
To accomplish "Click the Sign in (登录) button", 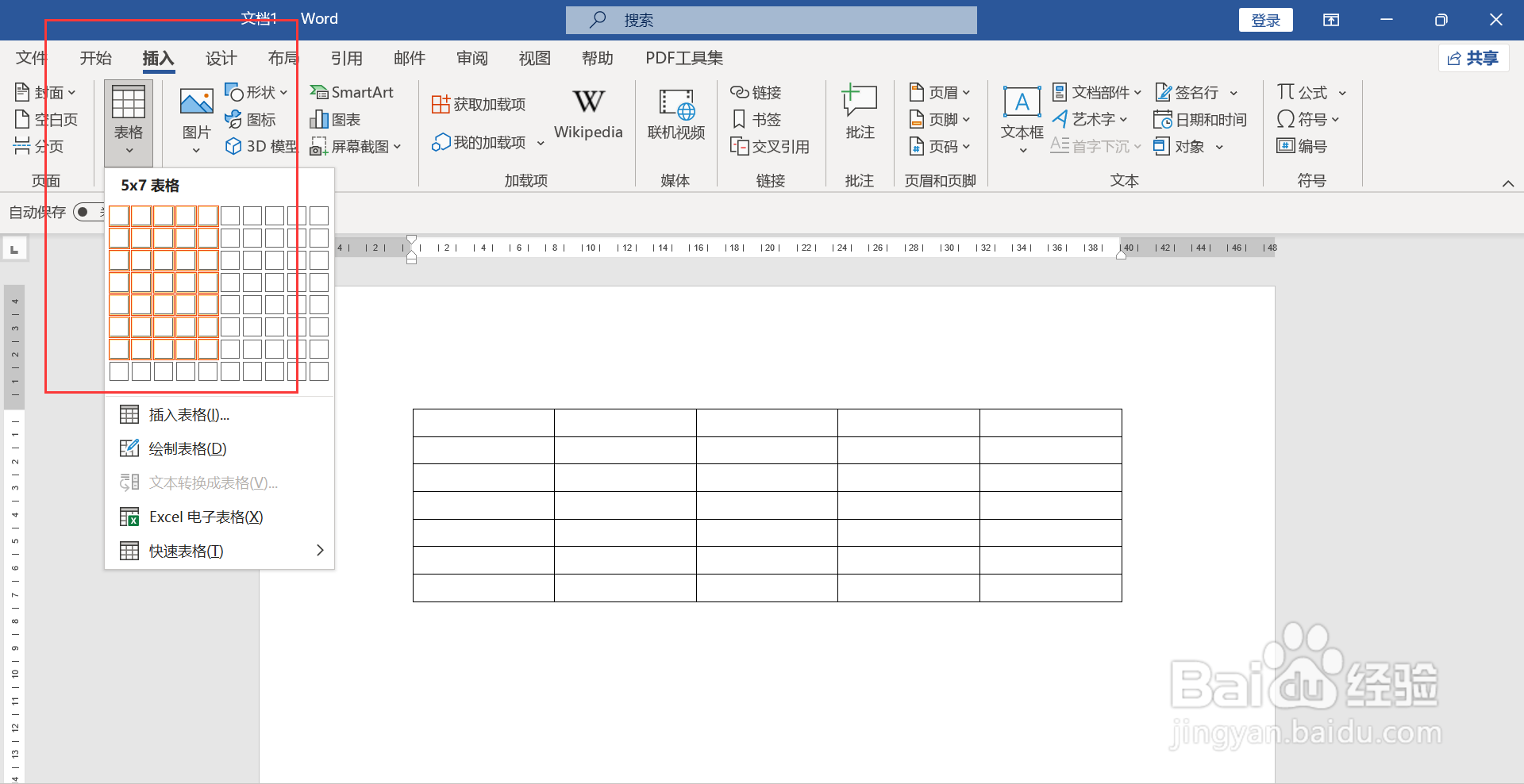I will point(1265,20).
